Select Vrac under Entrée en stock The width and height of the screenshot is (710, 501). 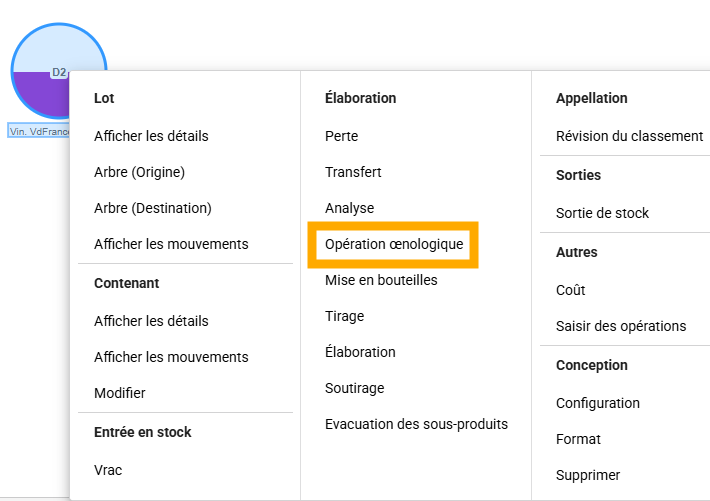click(108, 470)
